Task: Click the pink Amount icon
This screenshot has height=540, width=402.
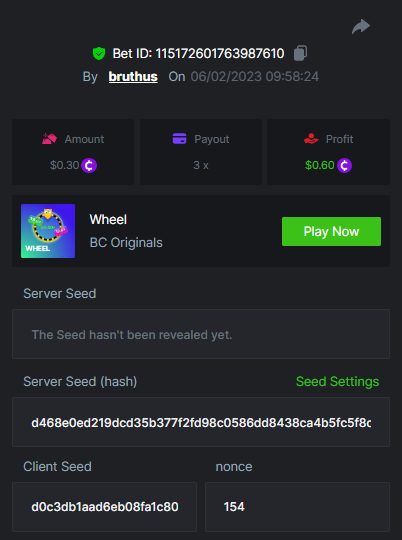Action: (x=49, y=139)
